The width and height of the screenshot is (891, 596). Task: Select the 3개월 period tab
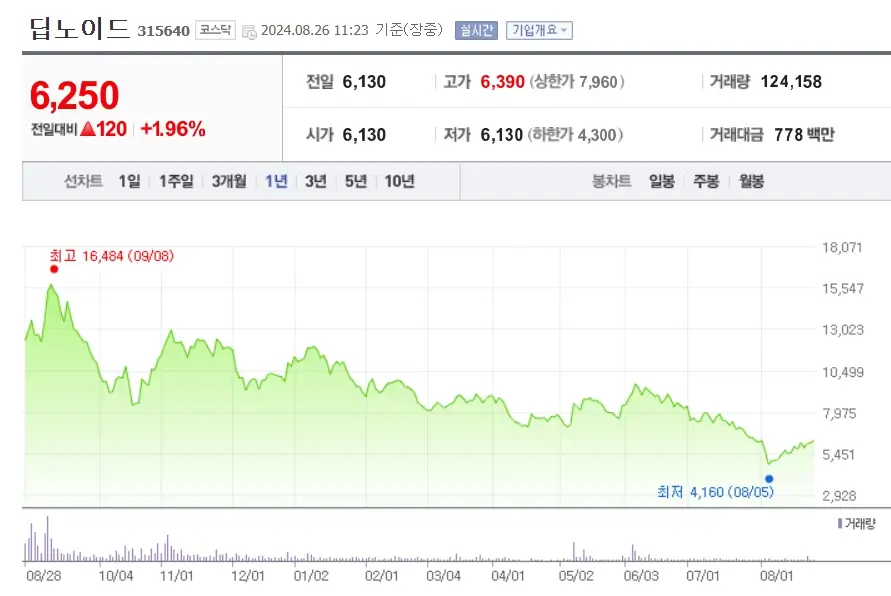click(228, 181)
